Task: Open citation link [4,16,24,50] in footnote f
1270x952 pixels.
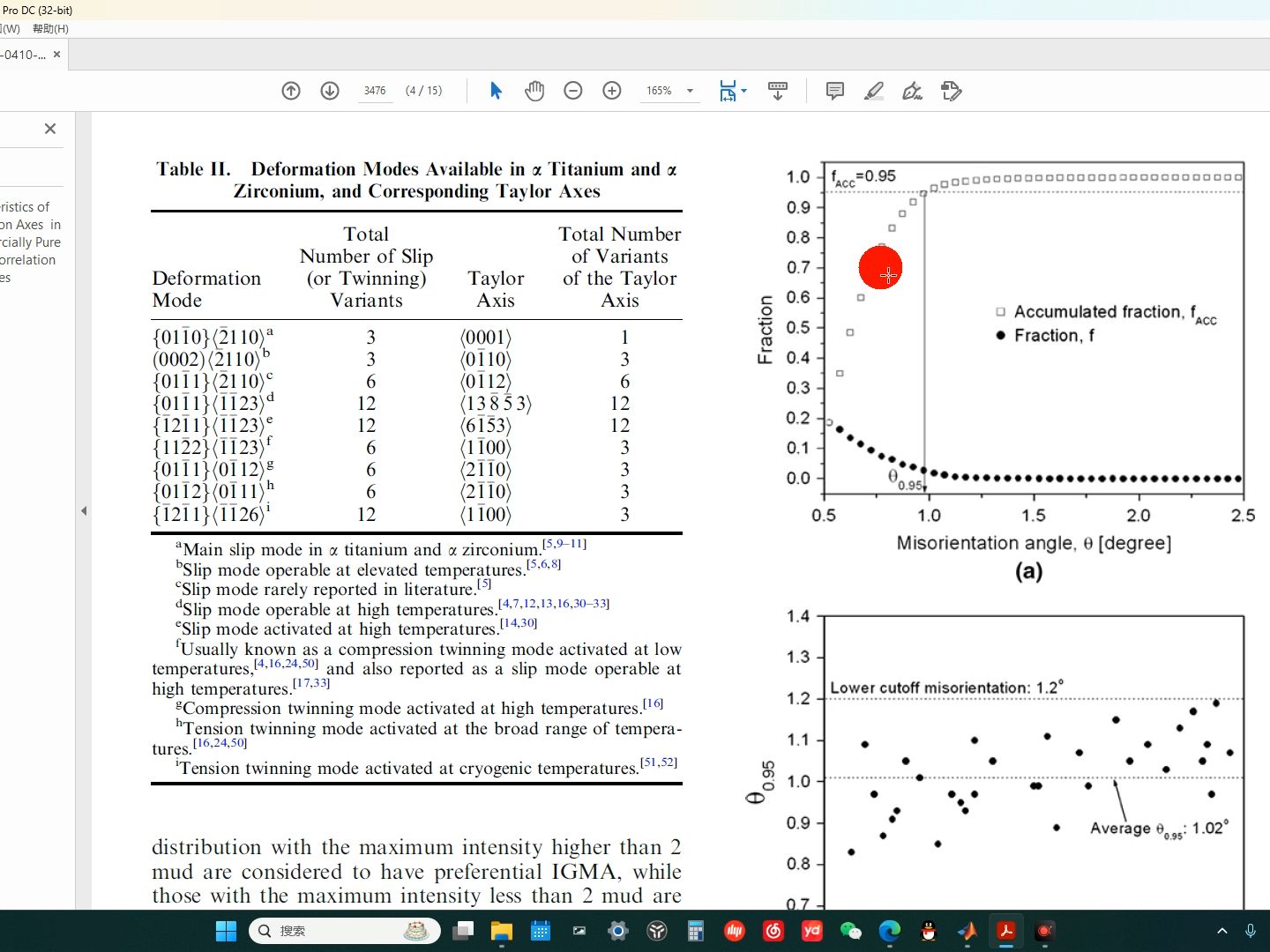Action: click(286, 663)
